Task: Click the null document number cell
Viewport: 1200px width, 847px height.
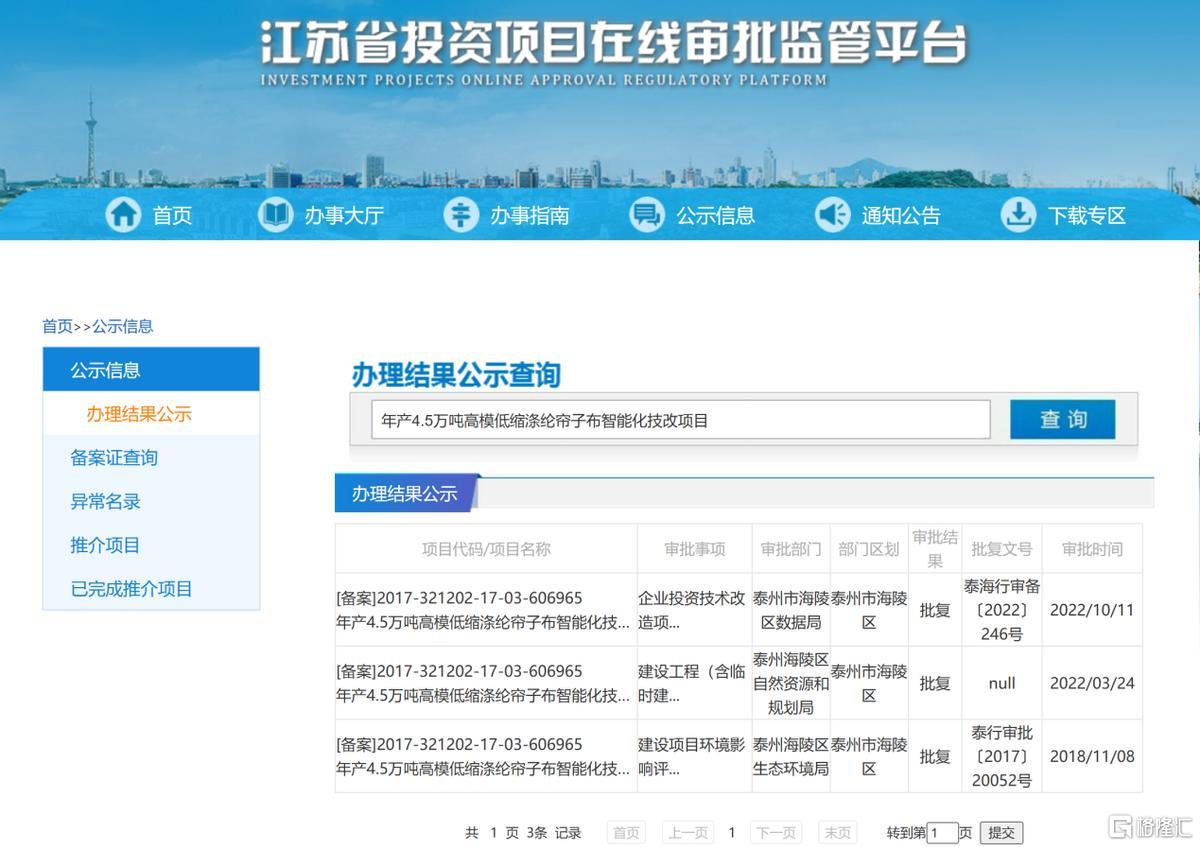Action: click(x=1002, y=683)
